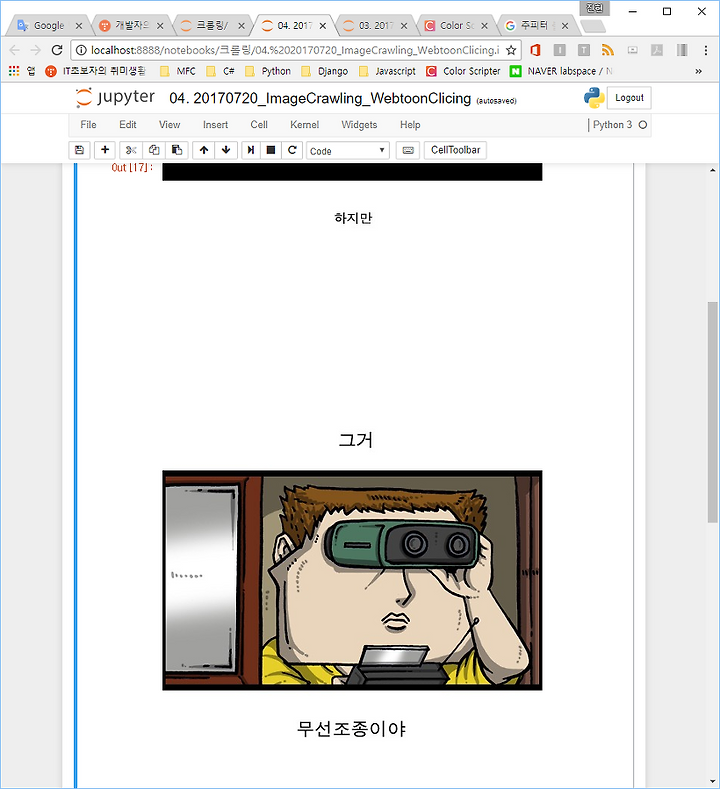
Task: Open the View menu
Action: point(170,125)
